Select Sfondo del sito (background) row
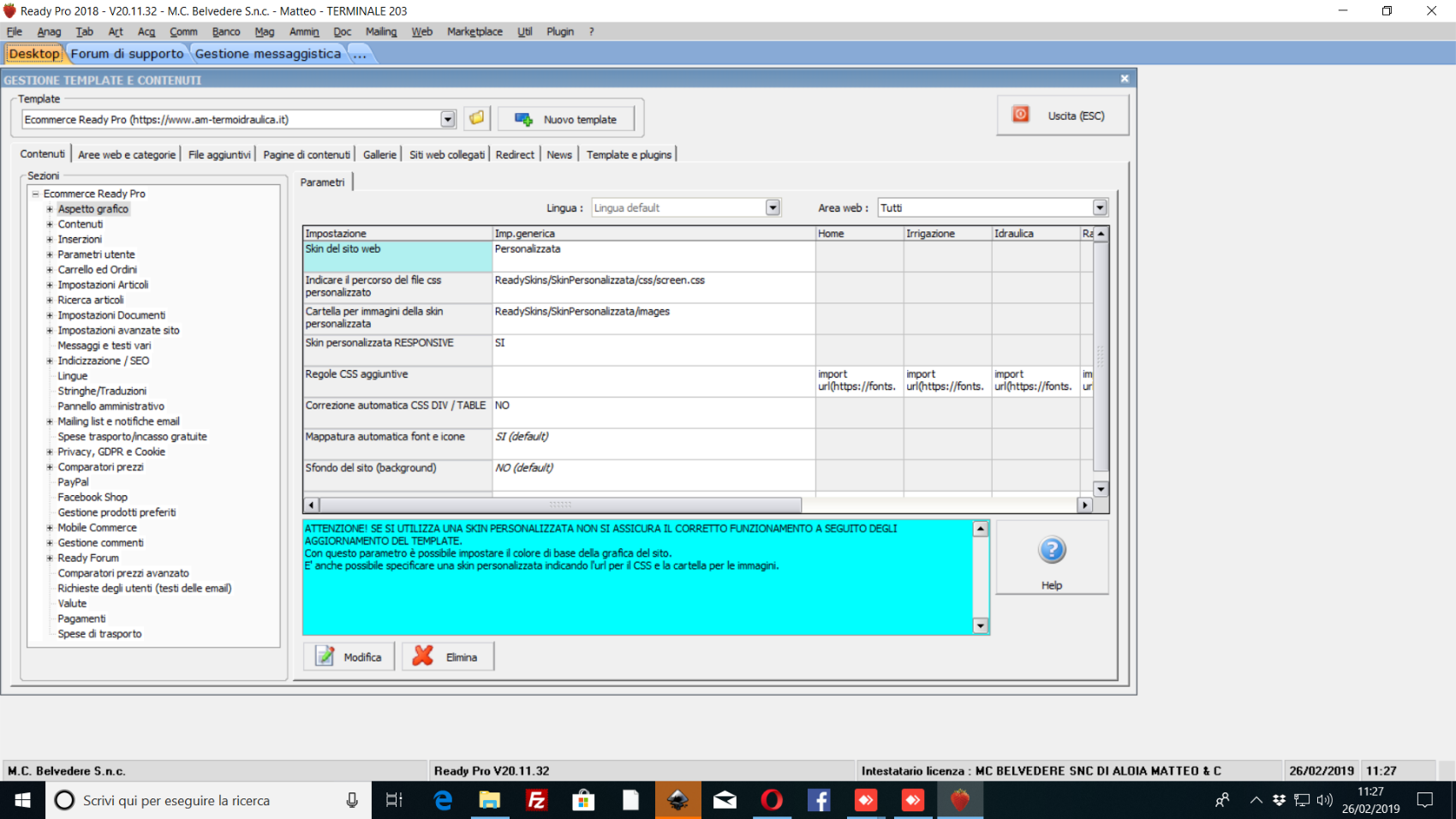This screenshot has width=1456, height=819. 397,475
